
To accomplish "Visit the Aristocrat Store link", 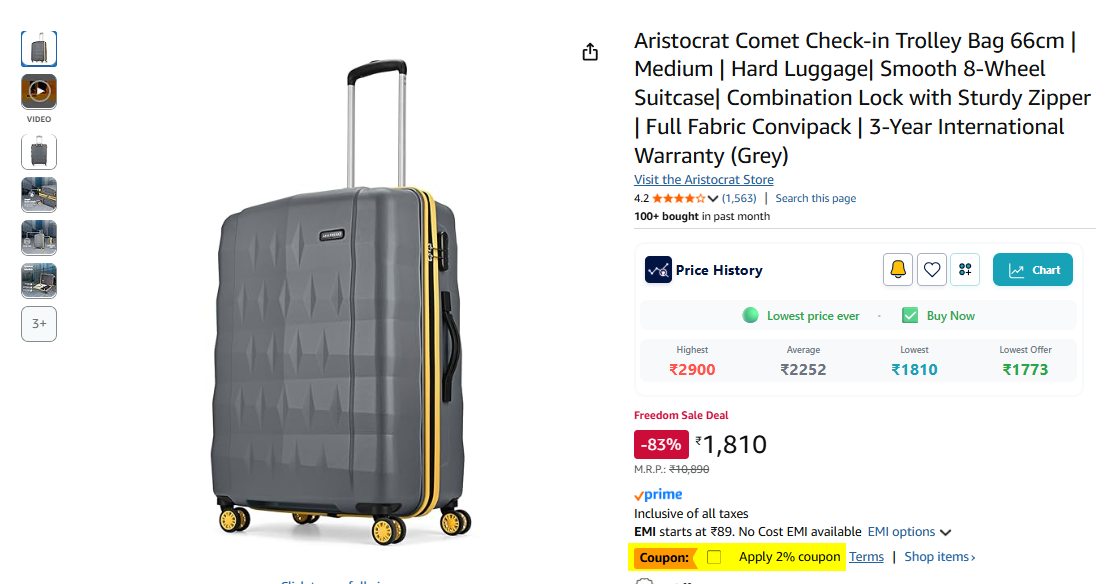I will (704, 180).
